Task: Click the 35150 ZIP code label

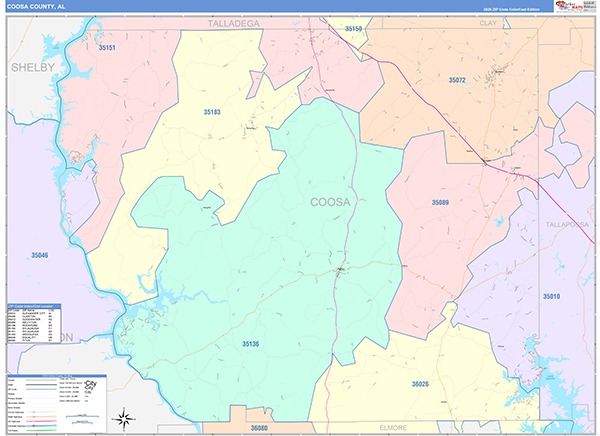Action: pos(353,29)
